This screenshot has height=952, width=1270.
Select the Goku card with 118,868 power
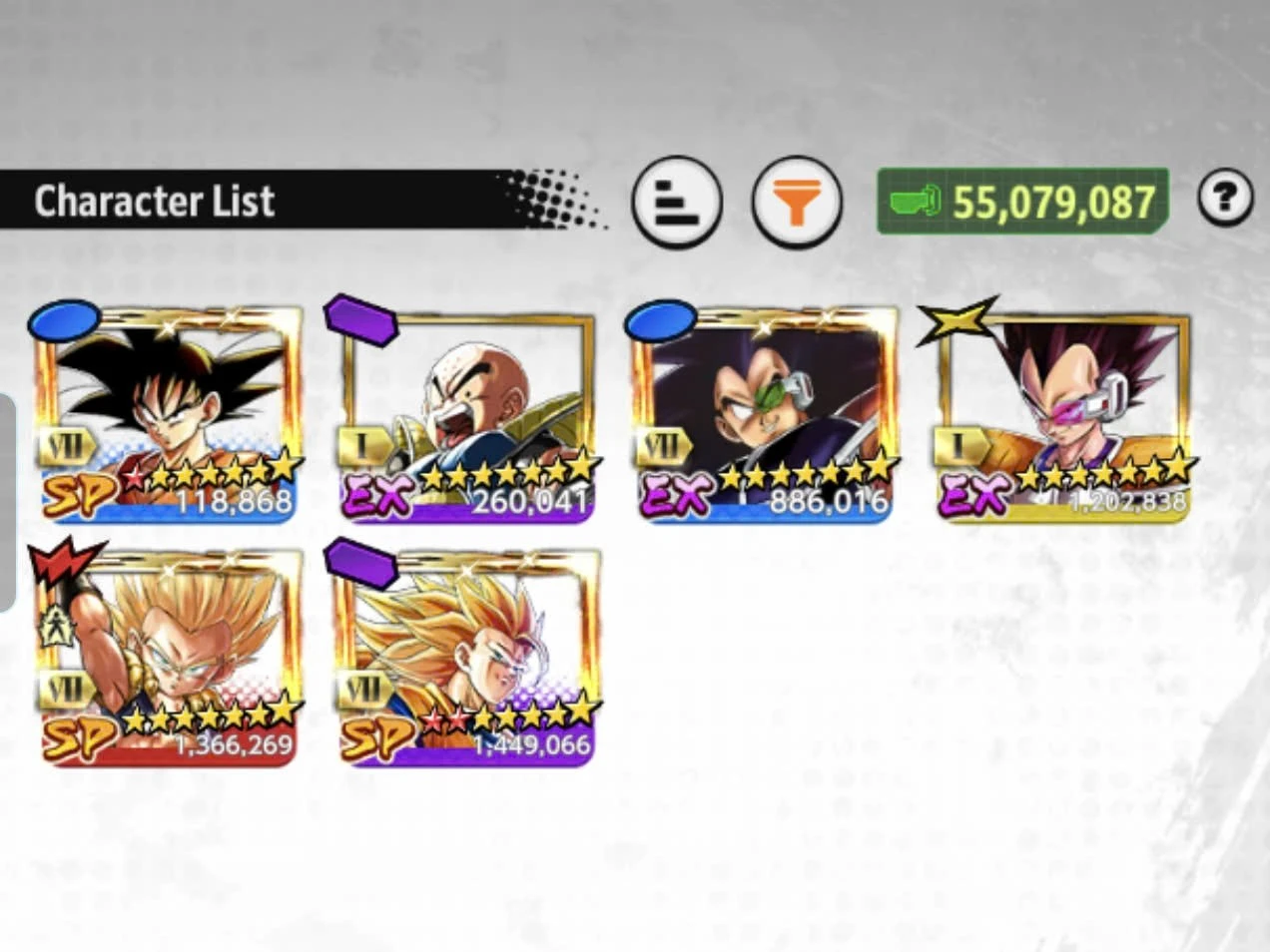[x=169, y=414]
